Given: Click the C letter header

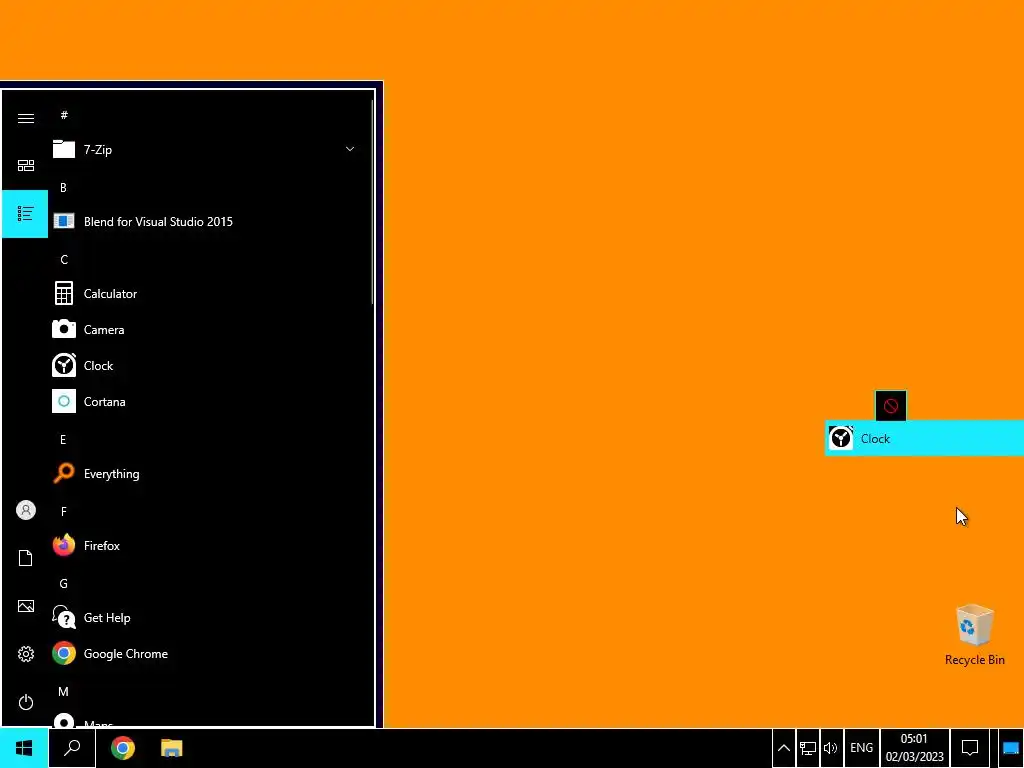Looking at the screenshot, I should [64, 259].
